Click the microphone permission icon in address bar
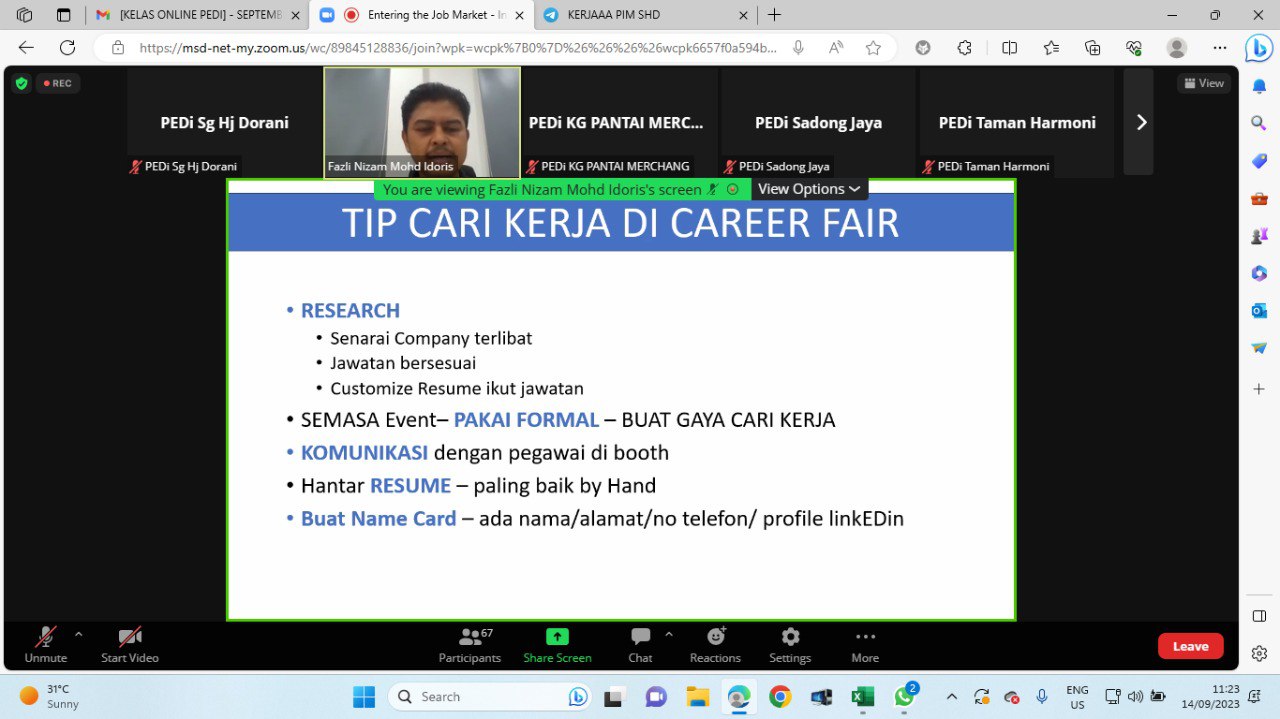This screenshot has width=1280, height=719. coord(798,47)
